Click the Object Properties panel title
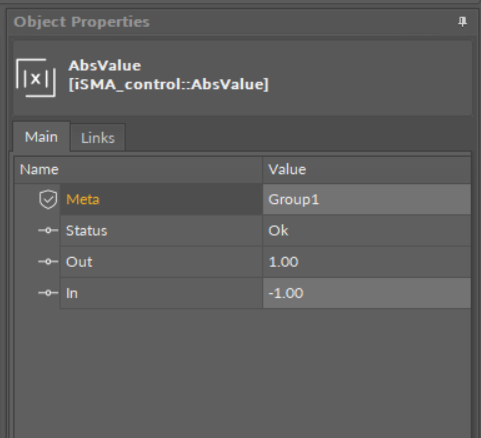Screen dimensions: 481x438 (x=82, y=22)
